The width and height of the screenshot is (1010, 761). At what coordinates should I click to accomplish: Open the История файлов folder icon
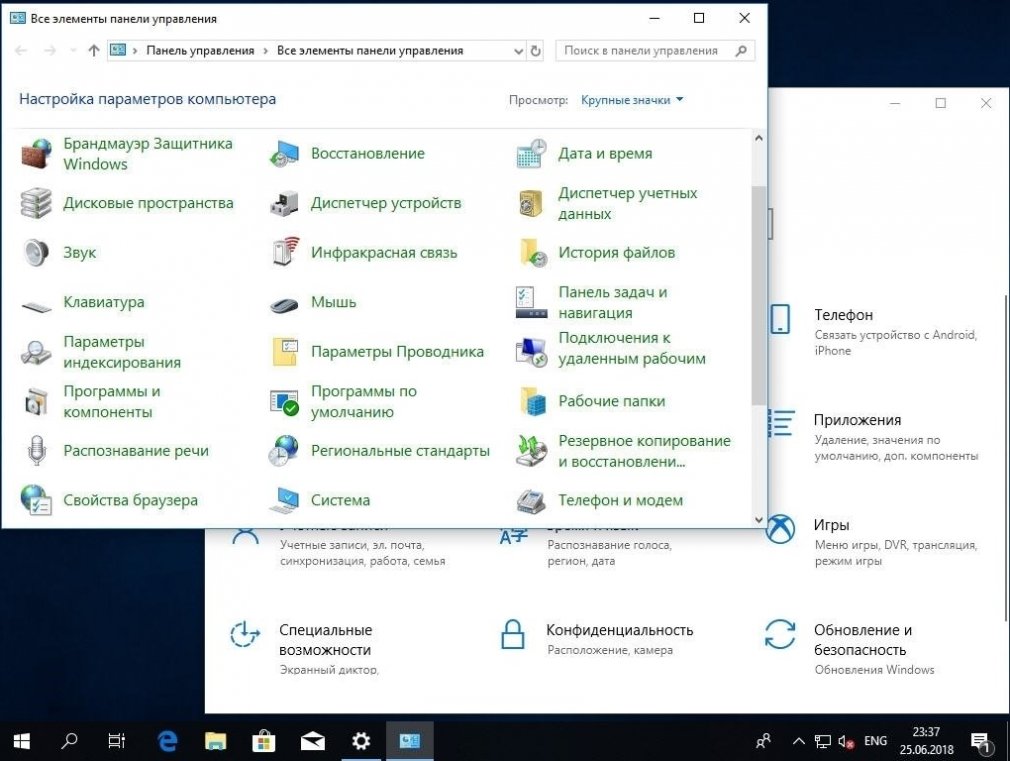(x=533, y=253)
